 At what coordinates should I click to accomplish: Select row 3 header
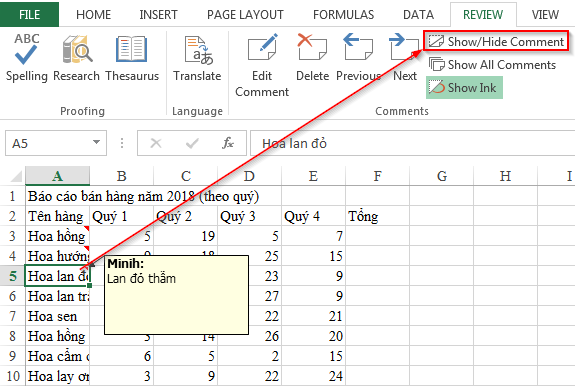(12, 236)
